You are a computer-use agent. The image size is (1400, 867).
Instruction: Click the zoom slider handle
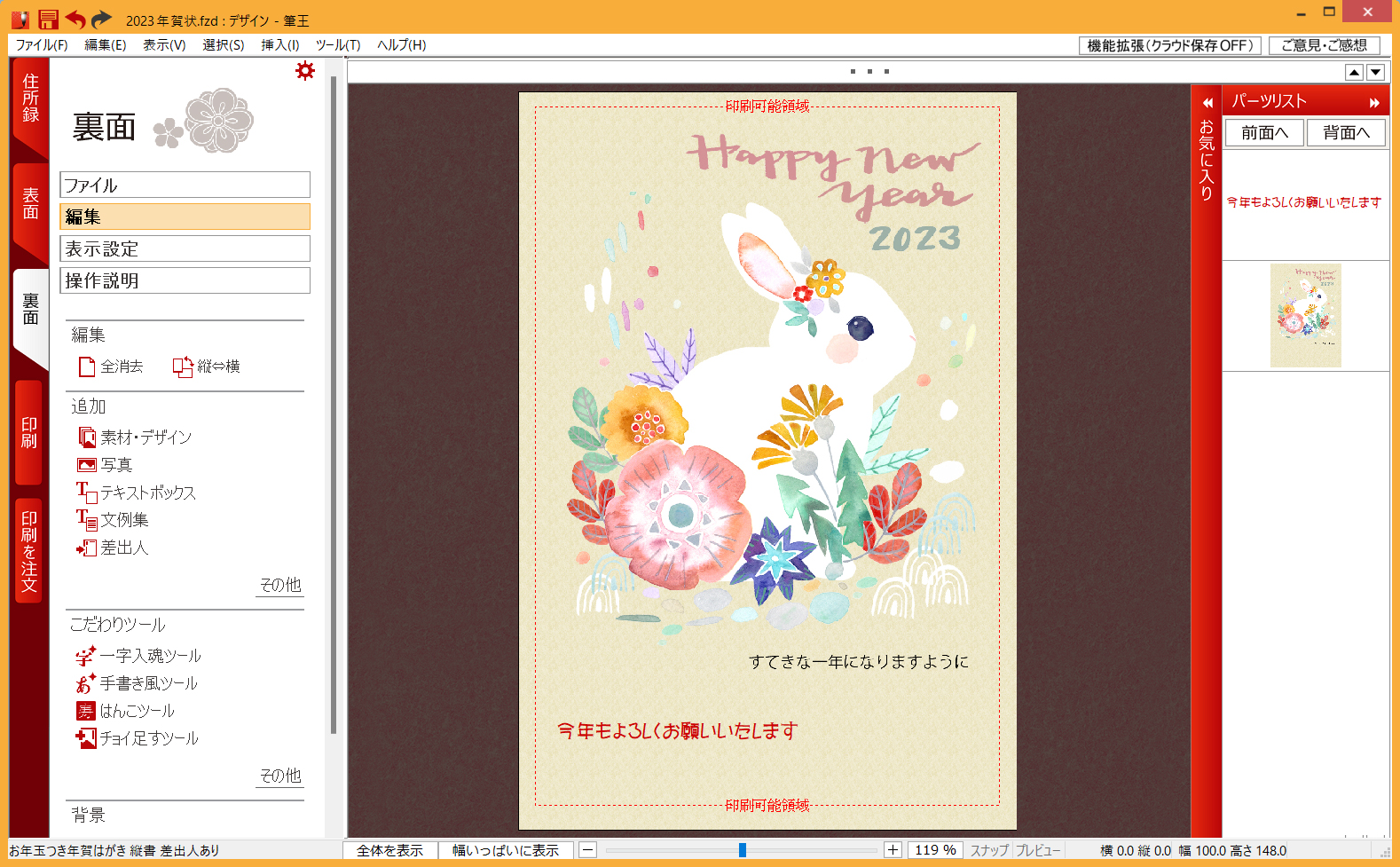(x=743, y=850)
